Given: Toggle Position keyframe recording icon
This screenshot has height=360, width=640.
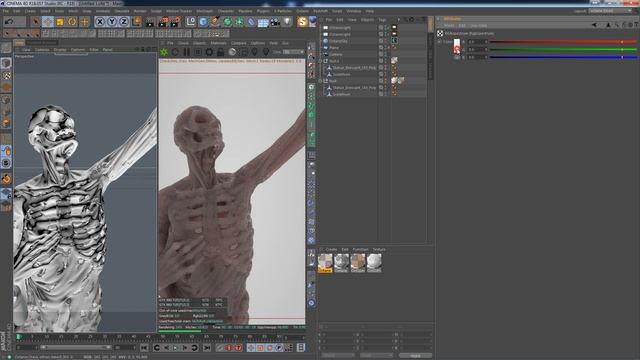Looking at the screenshot, I should 251,348.
